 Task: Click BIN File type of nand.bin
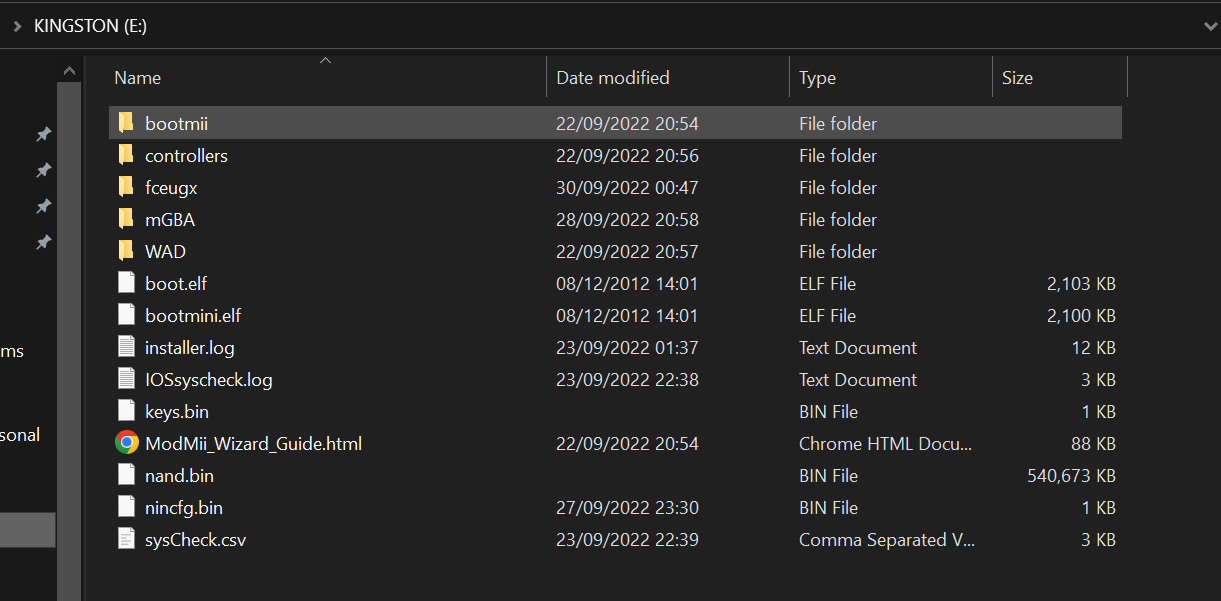828,476
